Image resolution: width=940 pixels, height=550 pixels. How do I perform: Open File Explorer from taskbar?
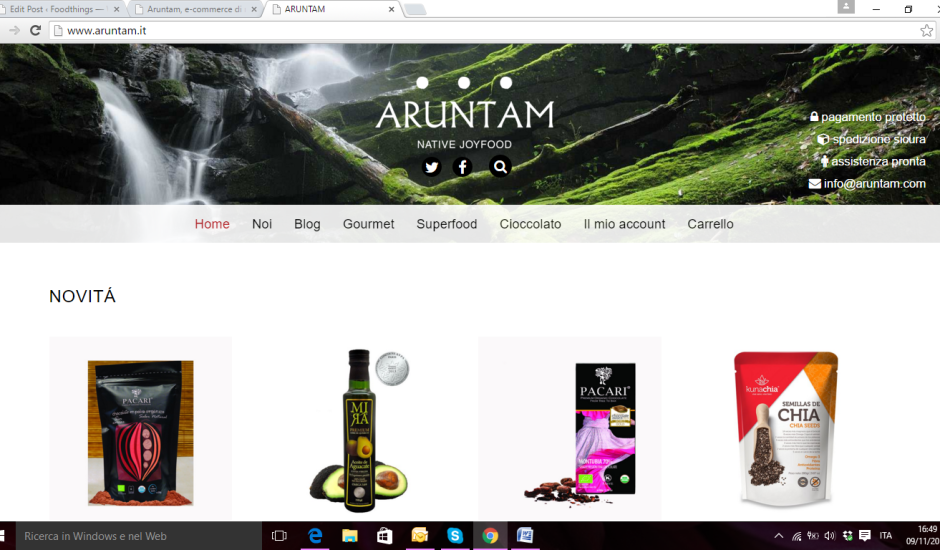point(350,536)
